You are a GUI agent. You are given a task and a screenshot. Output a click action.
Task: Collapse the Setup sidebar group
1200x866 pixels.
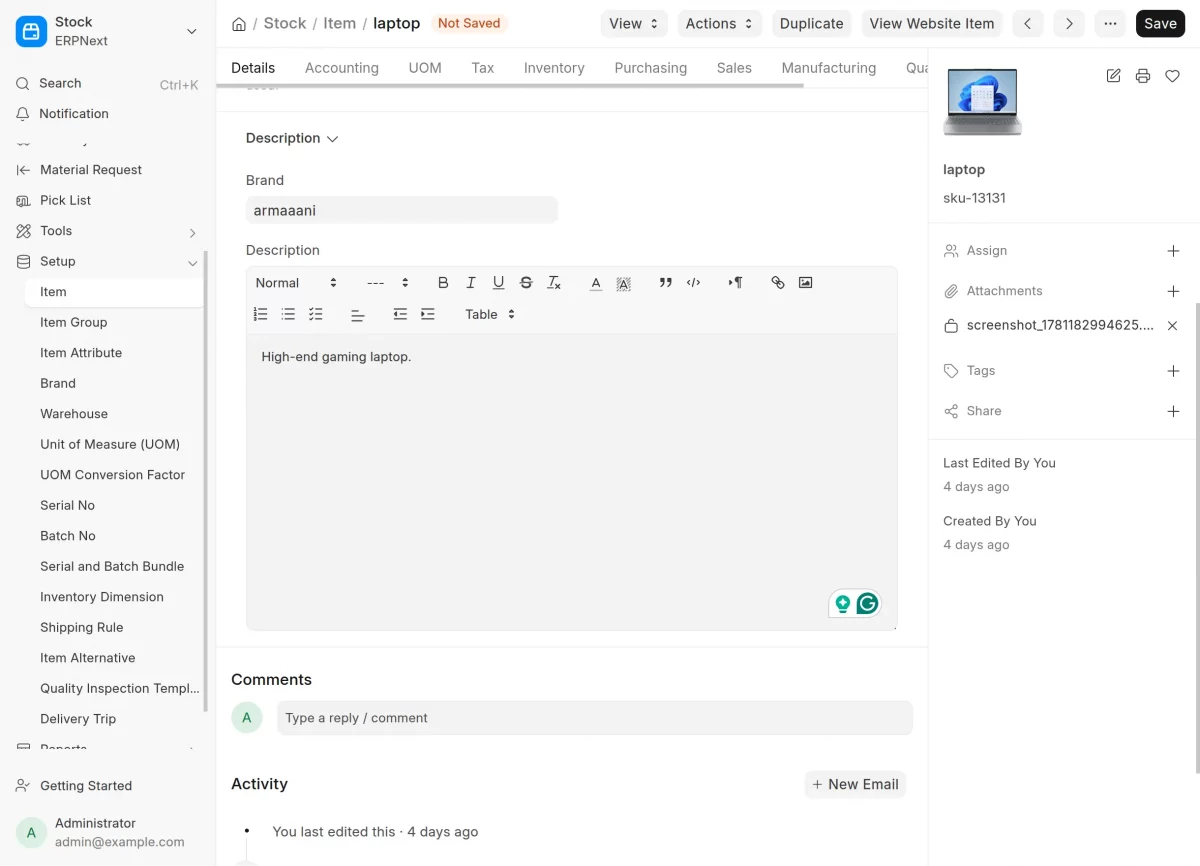click(x=108, y=261)
